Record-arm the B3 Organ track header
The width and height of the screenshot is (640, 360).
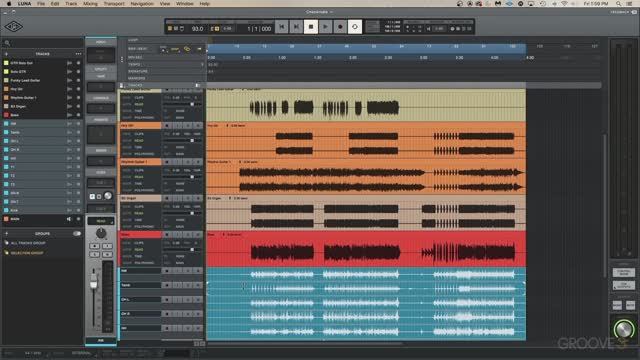coord(166,198)
